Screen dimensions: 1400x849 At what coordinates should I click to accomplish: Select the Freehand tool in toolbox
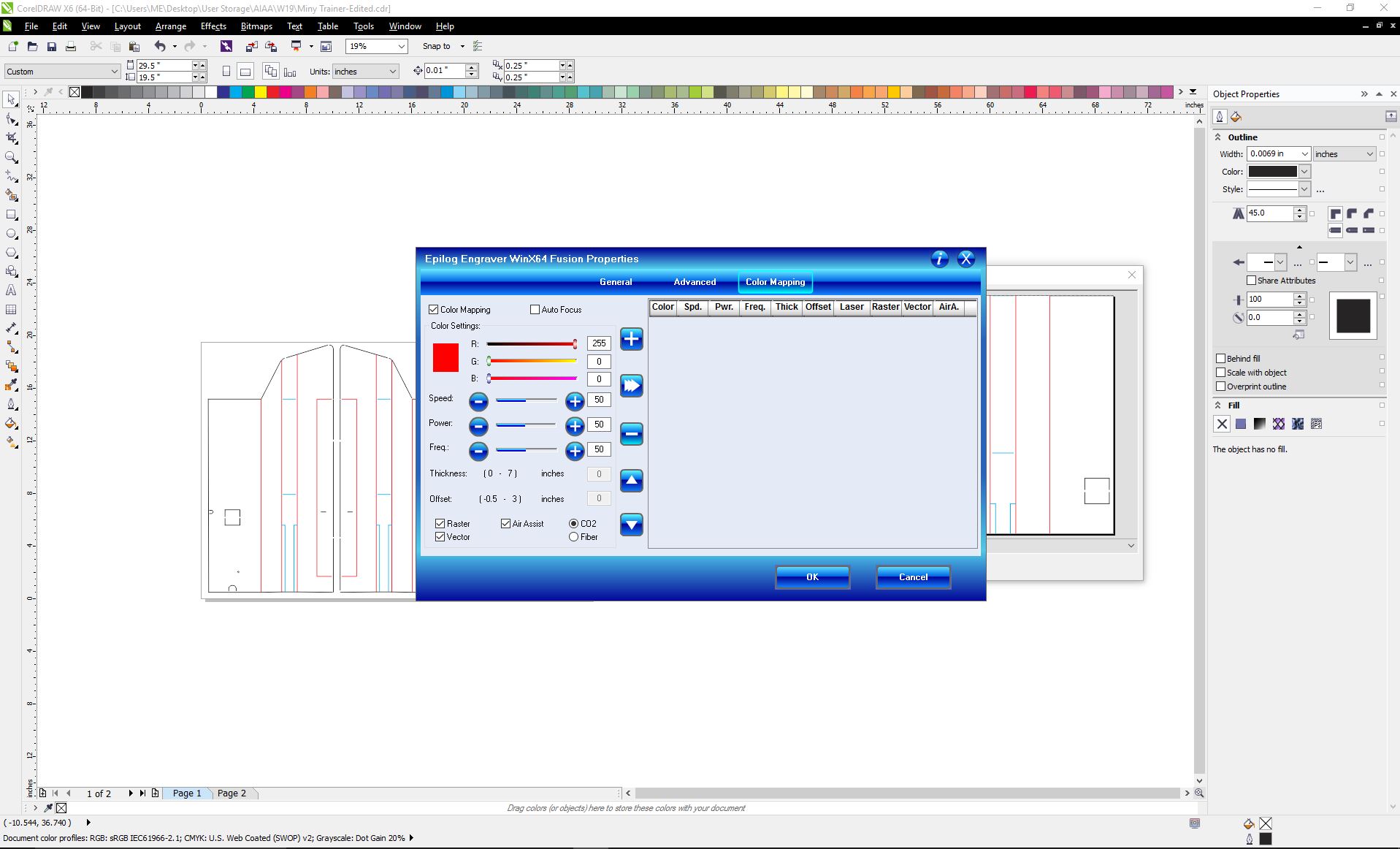tap(11, 176)
